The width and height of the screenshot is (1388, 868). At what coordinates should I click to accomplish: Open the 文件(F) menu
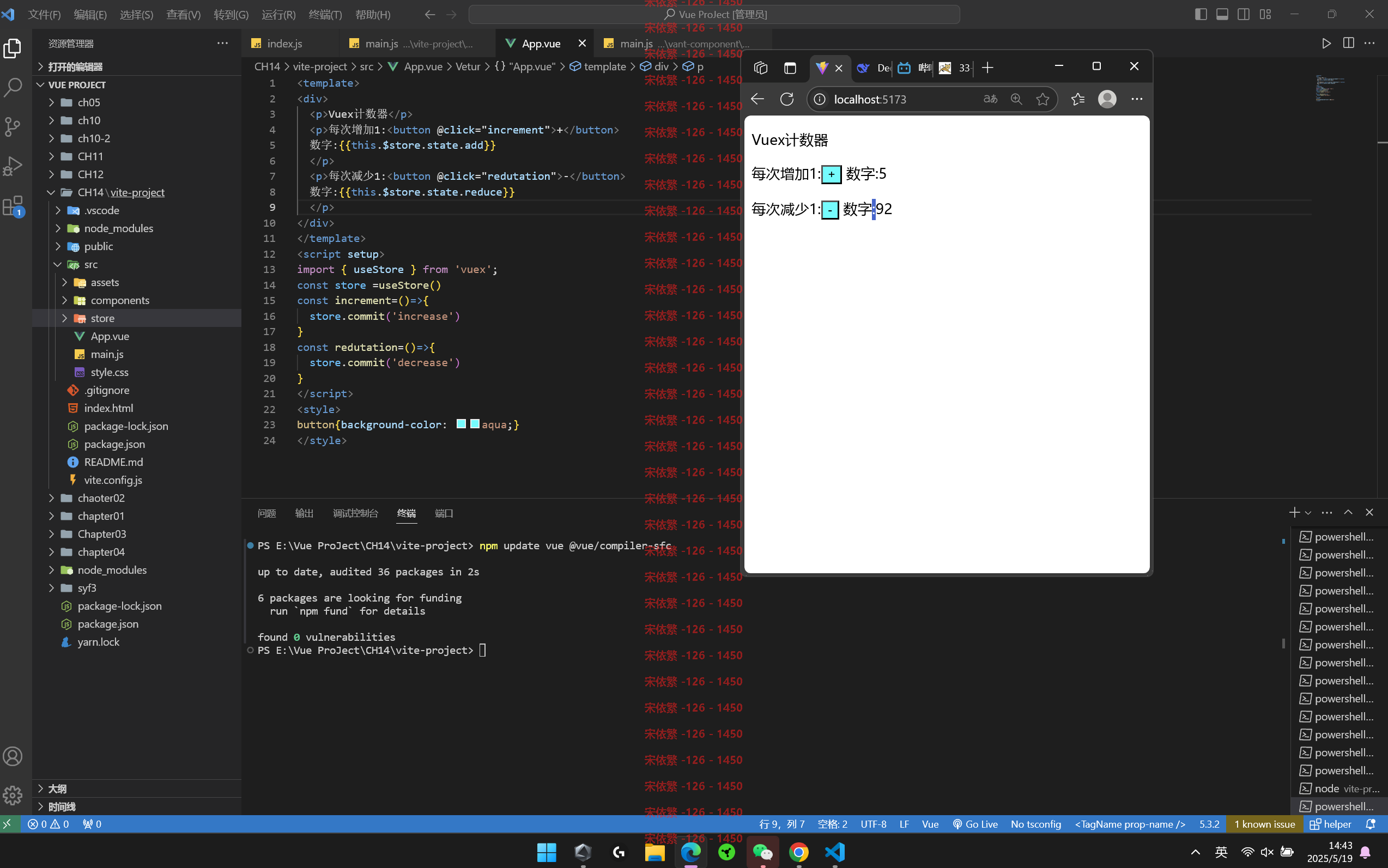[x=44, y=14]
